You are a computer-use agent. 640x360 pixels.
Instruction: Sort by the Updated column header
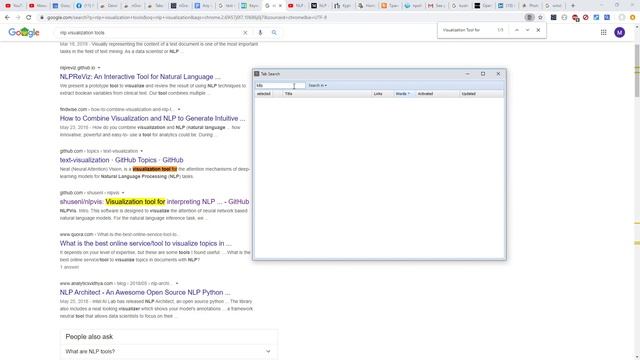coord(482,94)
